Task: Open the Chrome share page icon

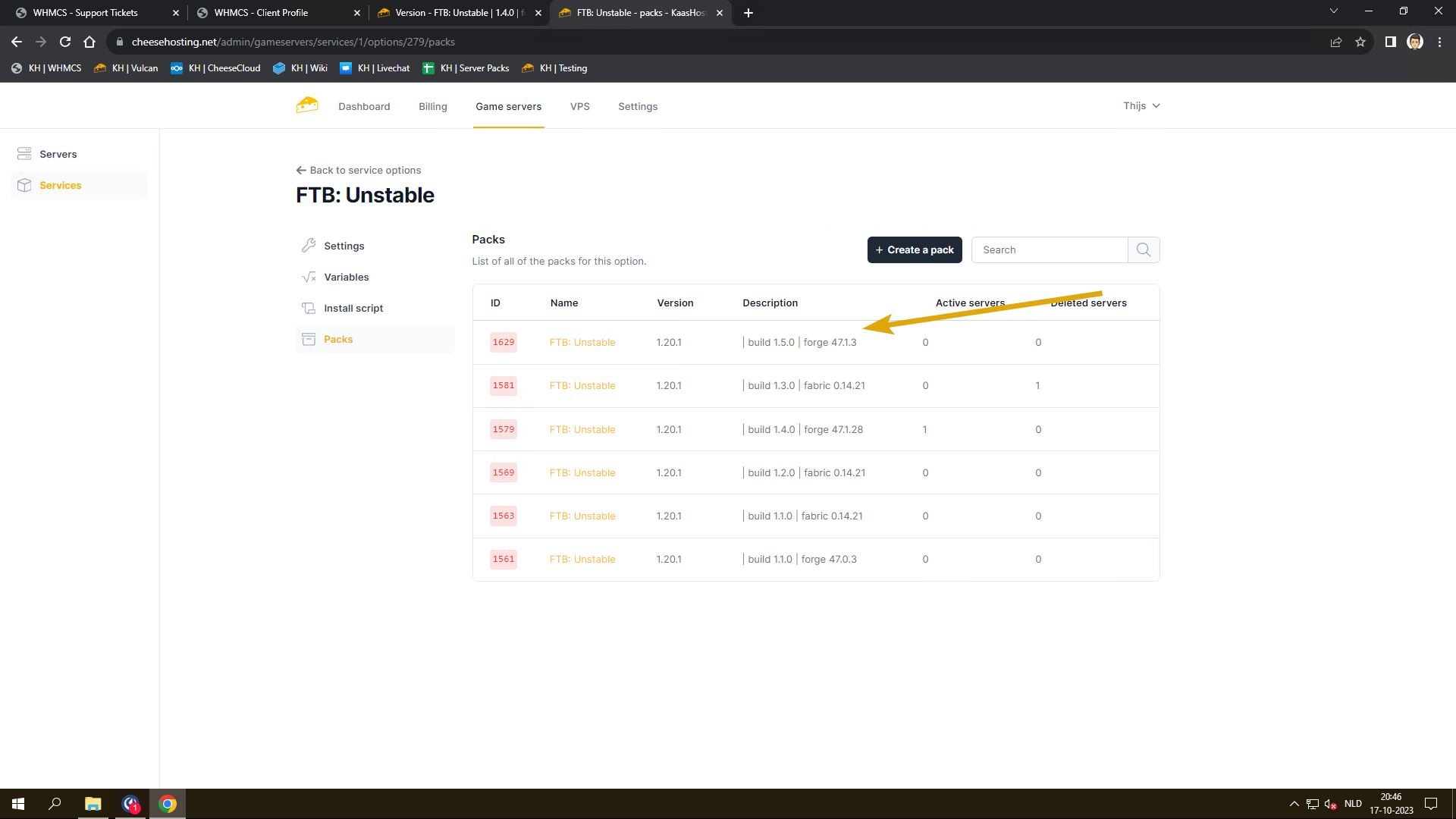Action: pos(1336,42)
